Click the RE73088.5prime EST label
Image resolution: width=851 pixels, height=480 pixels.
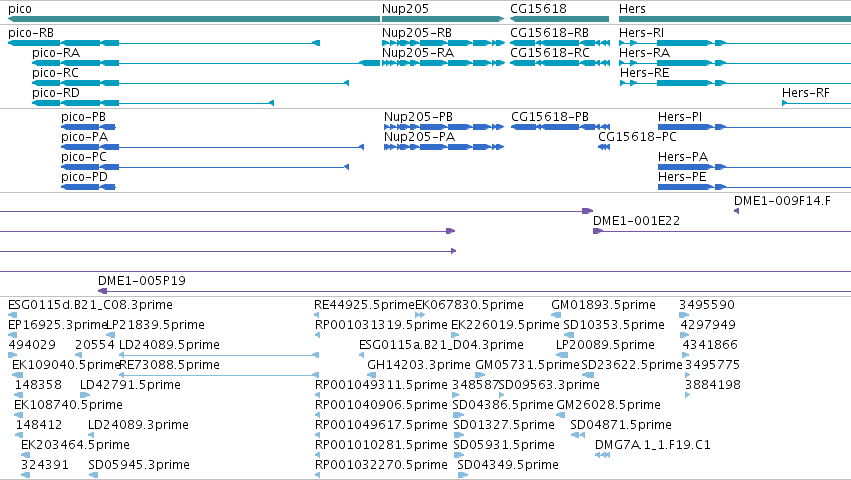pos(169,365)
